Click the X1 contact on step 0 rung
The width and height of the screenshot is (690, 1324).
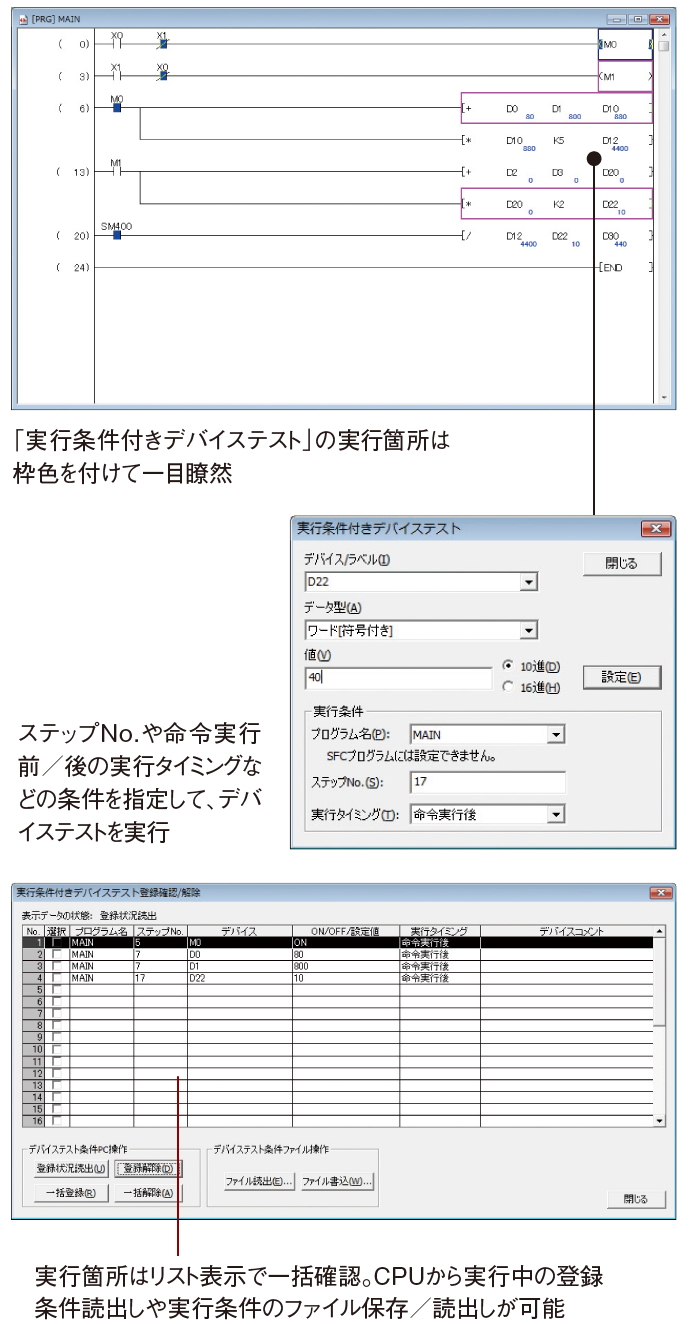pyautogui.click(x=163, y=44)
